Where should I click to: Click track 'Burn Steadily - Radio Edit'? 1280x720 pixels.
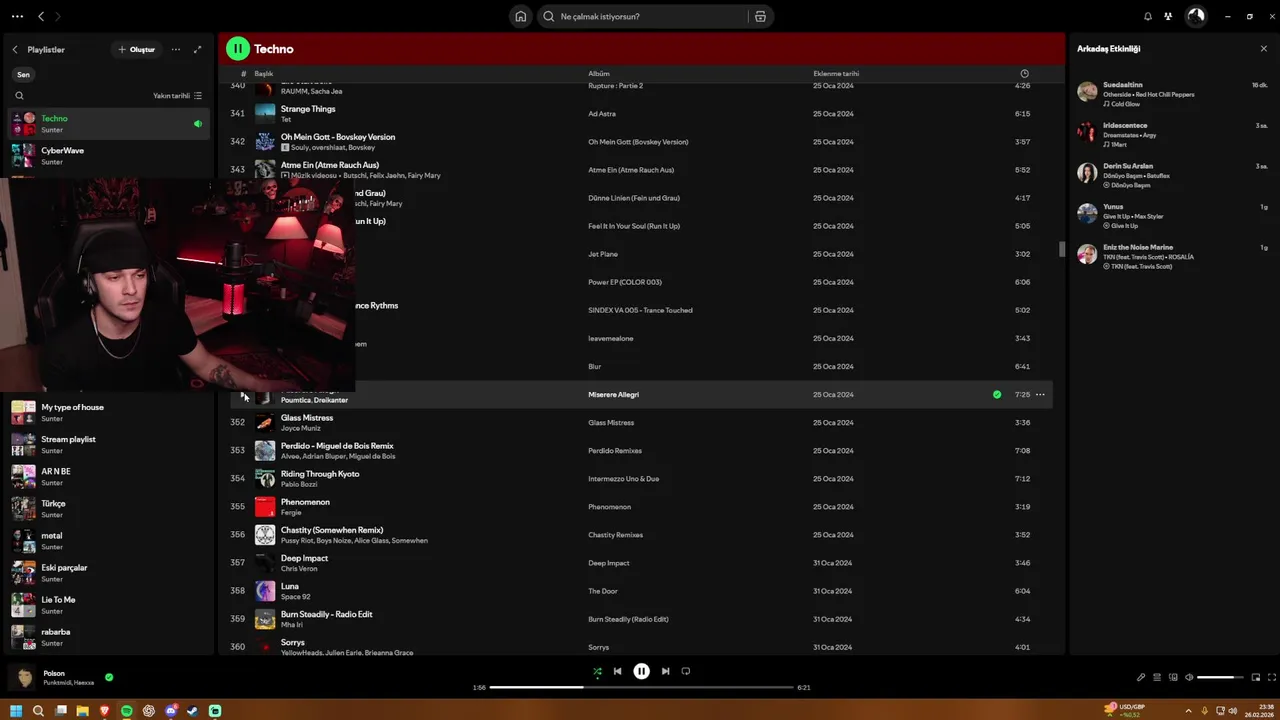click(327, 614)
